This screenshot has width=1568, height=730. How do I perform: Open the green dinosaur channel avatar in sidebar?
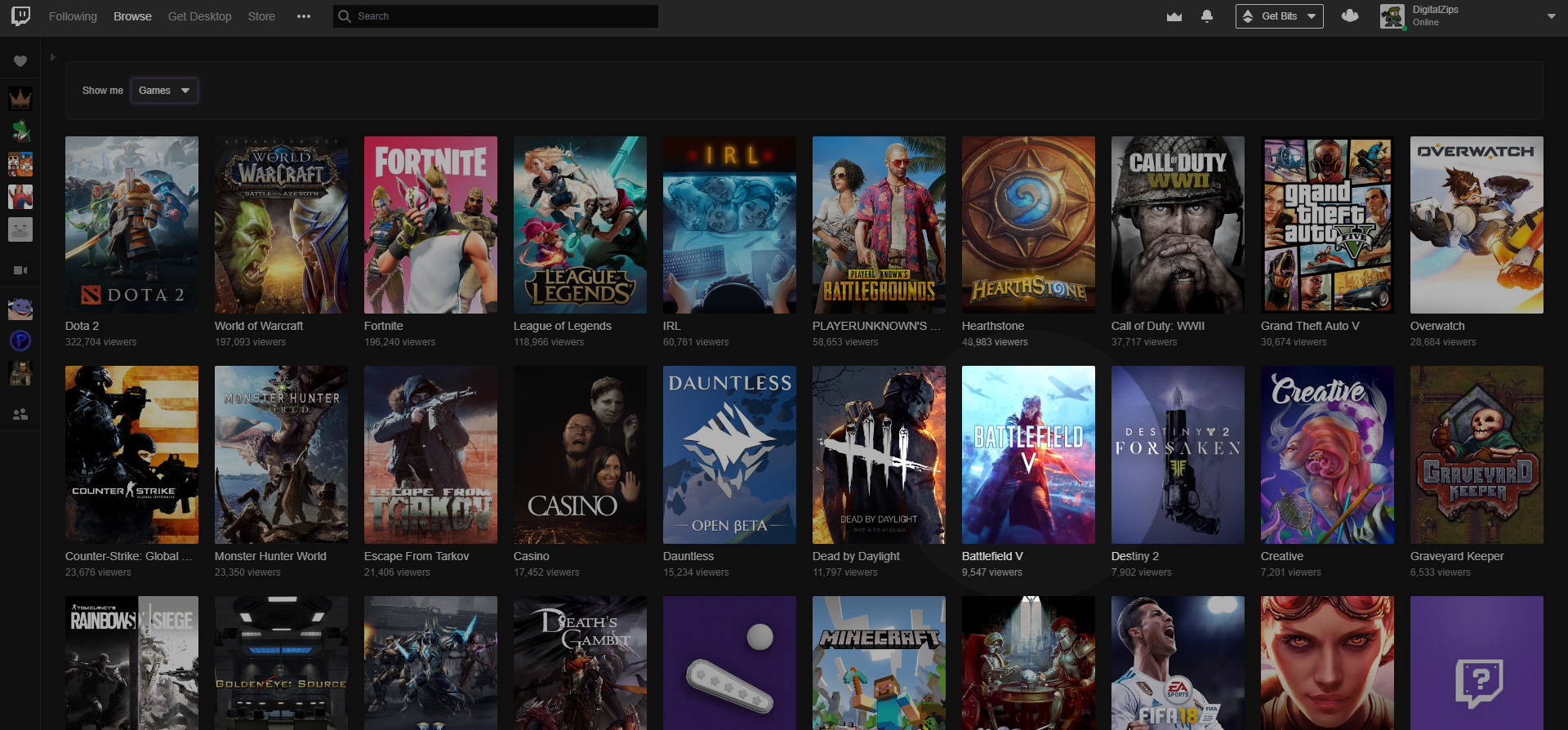tap(20, 131)
